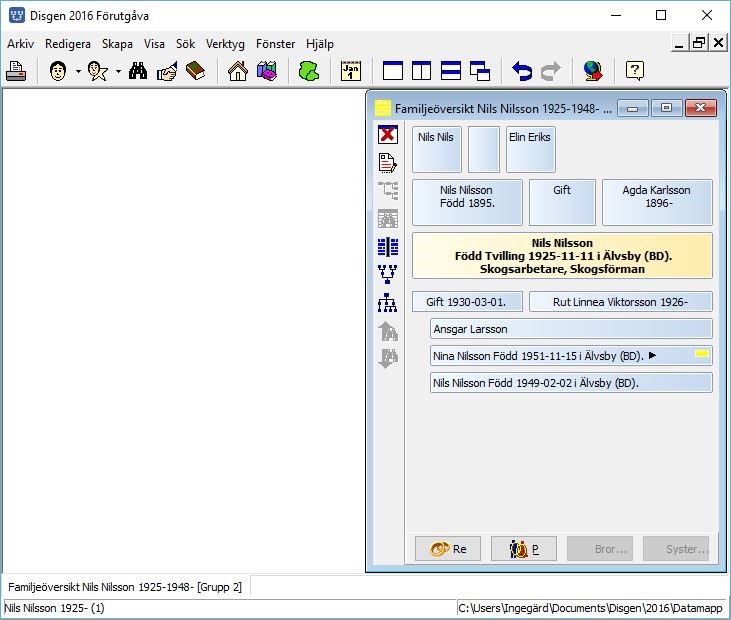The width and height of the screenshot is (731, 620).
Task: Select child row Ansgar Larsson
Action: 571,329
